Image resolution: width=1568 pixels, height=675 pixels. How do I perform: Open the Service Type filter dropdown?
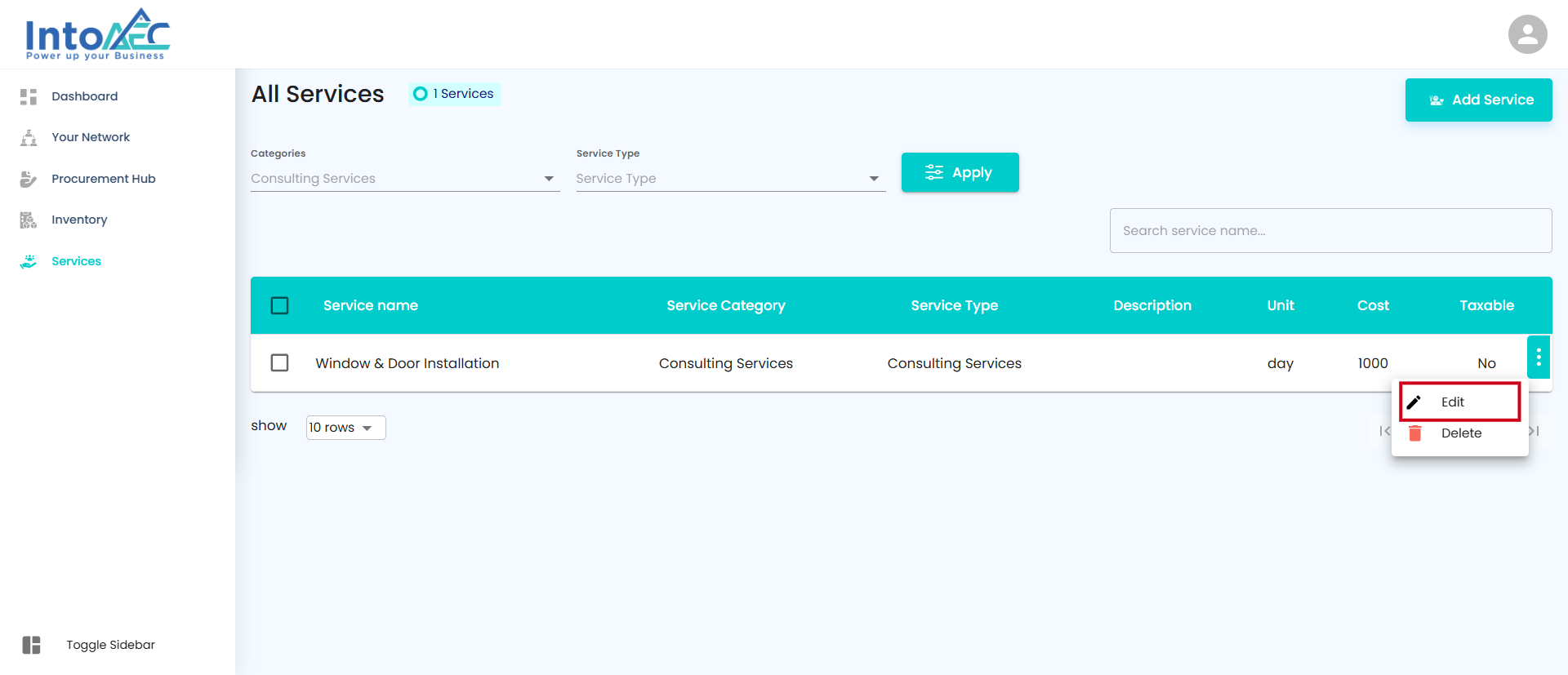(x=731, y=178)
